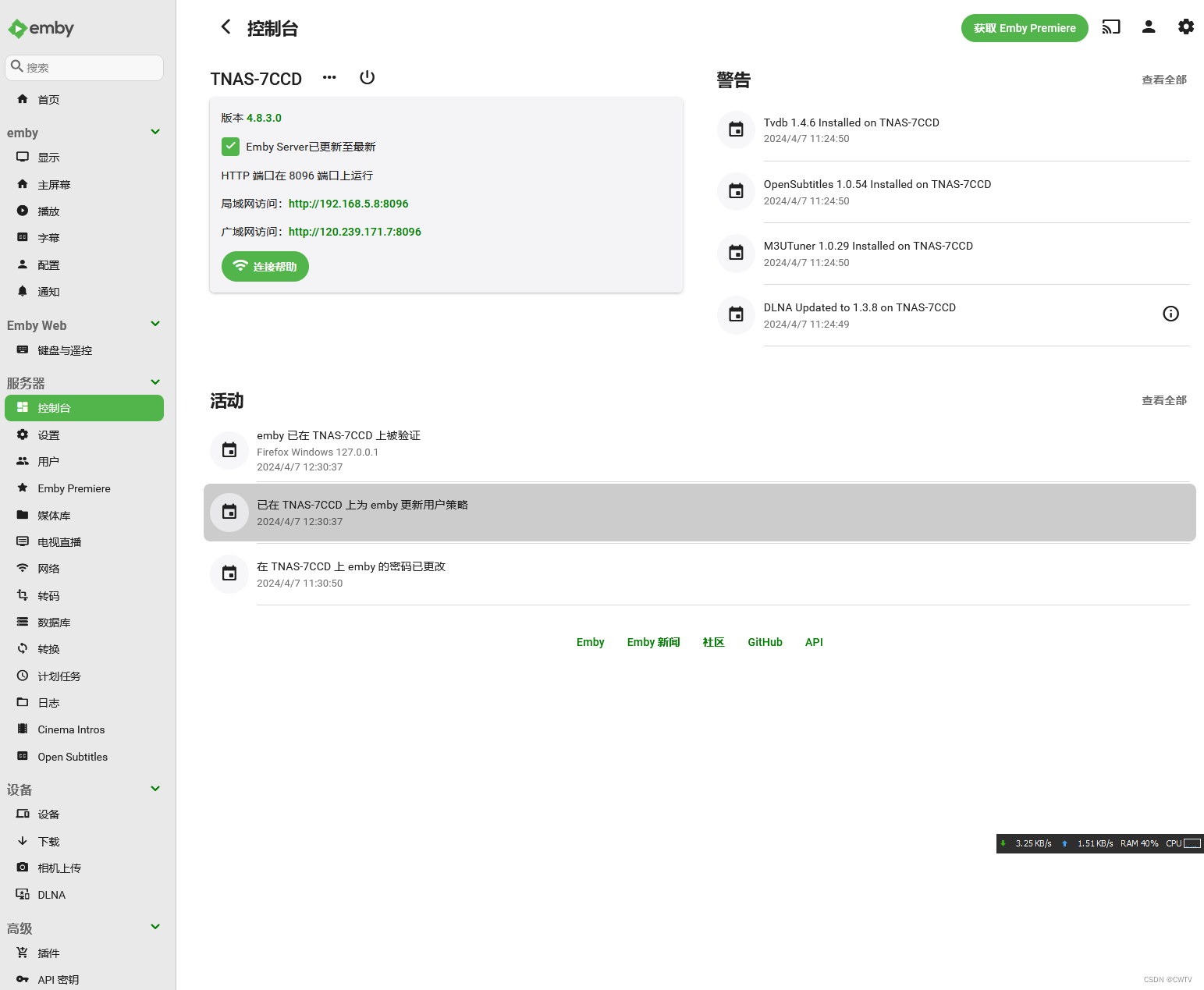The width and height of the screenshot is (1204, 990).
Task: Open 播放 settings in sidebar
Action: coord(84,211)
